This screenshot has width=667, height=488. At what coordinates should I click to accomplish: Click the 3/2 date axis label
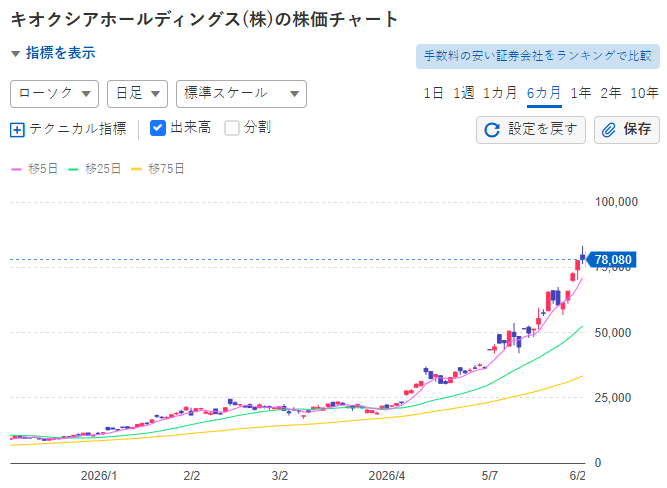(x=280, y=476)
